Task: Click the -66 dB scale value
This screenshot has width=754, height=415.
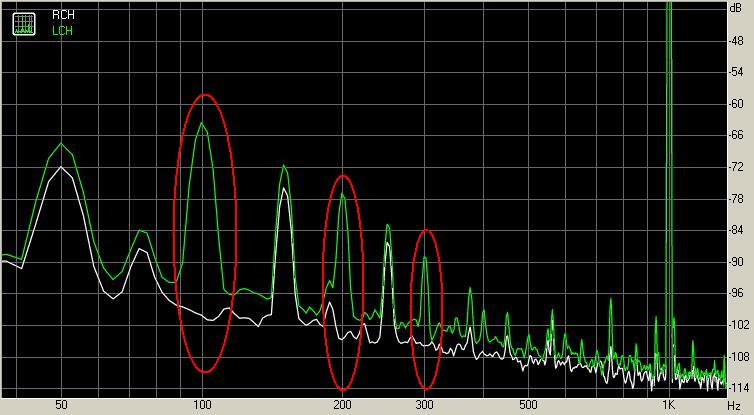Action: coord(736,136)
